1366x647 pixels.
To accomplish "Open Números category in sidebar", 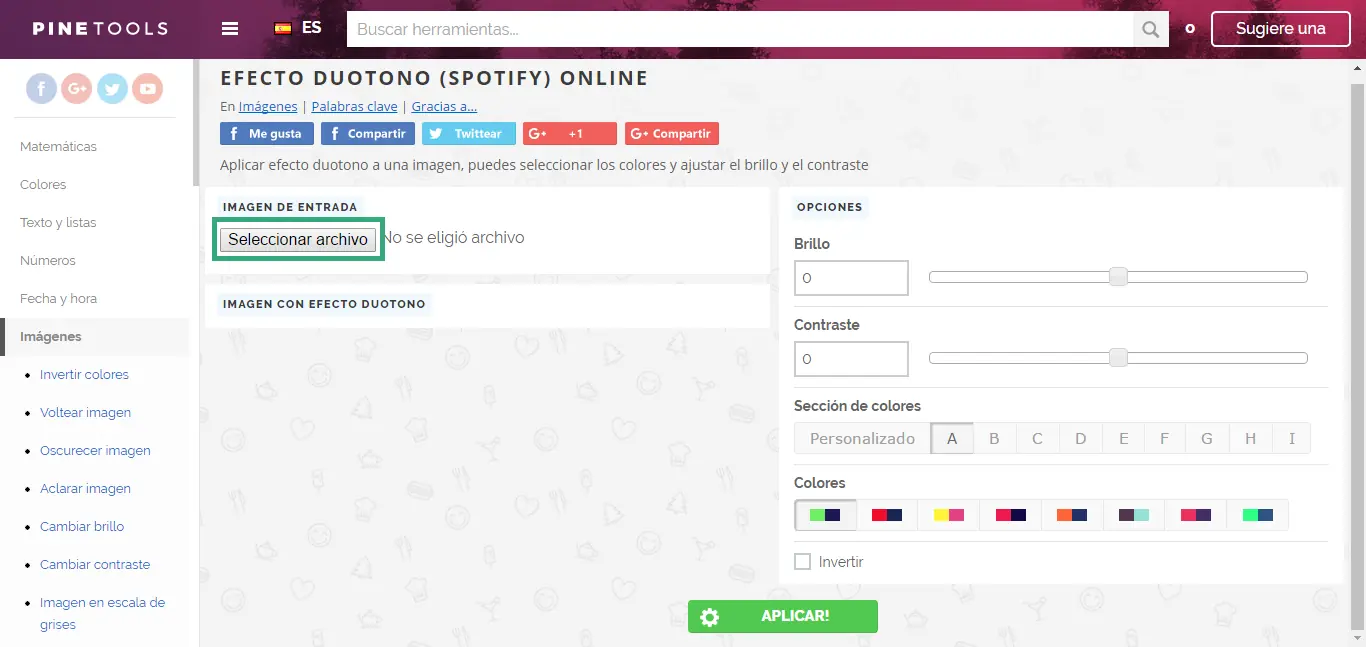I will click(x=48, y=260).
